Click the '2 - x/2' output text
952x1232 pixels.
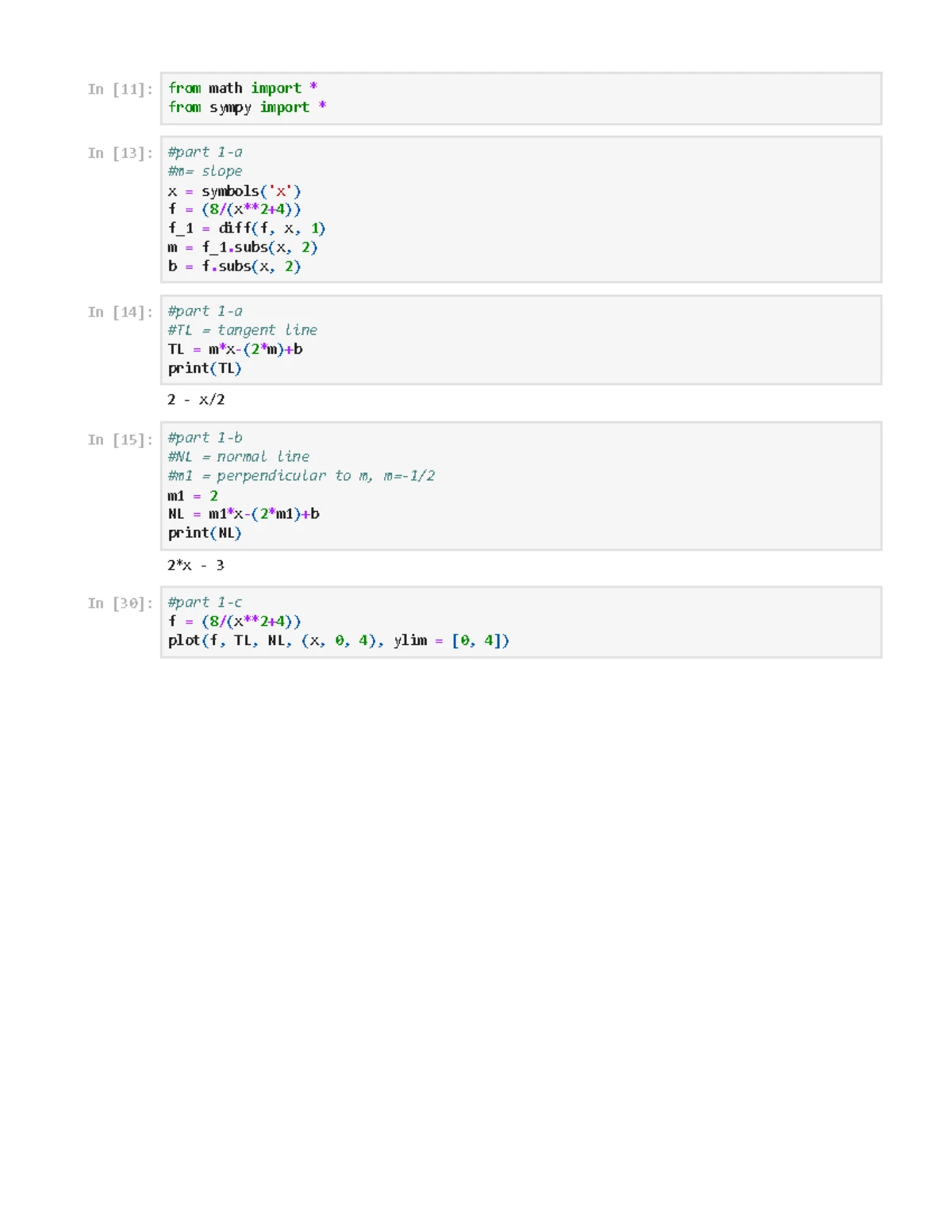pos(196,400)
